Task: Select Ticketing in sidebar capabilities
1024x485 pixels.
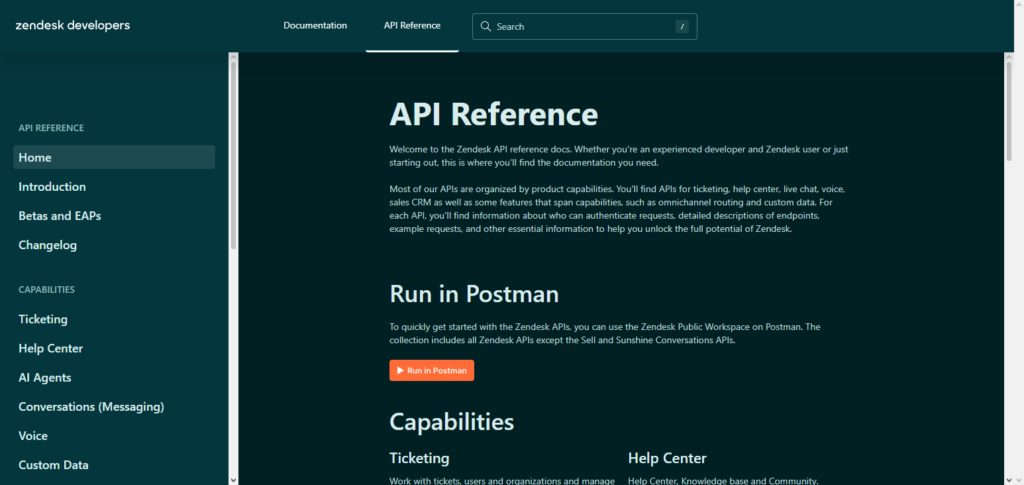Action: [x=43, y=319]
